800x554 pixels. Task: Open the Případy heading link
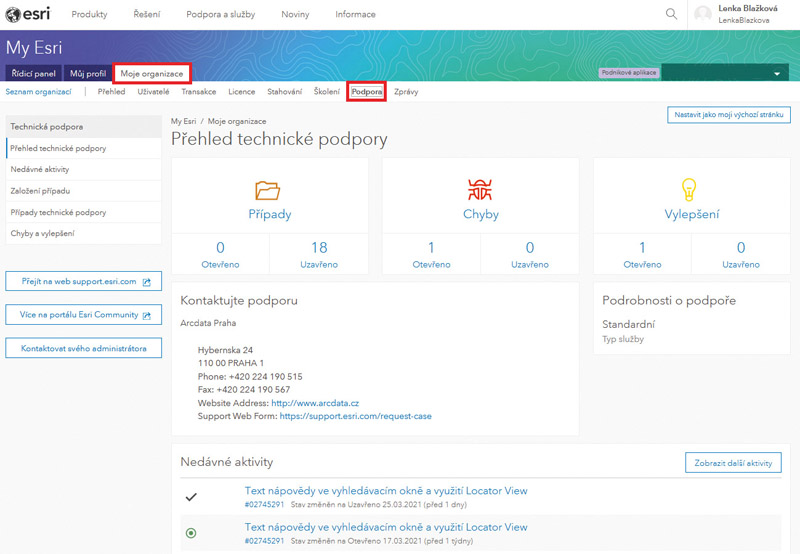pyautogui.click(x=269, y=214)
